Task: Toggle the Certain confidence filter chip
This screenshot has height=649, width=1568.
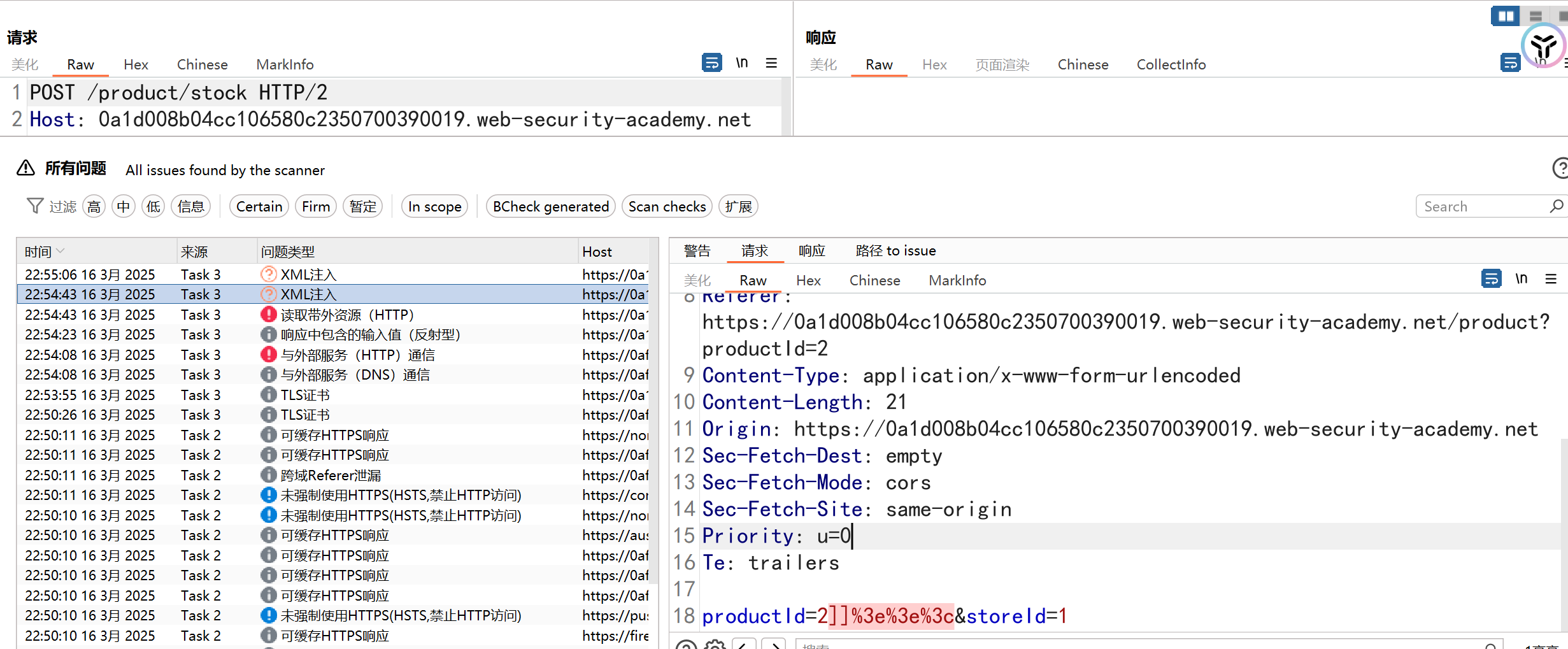Action: coord(259,207)
